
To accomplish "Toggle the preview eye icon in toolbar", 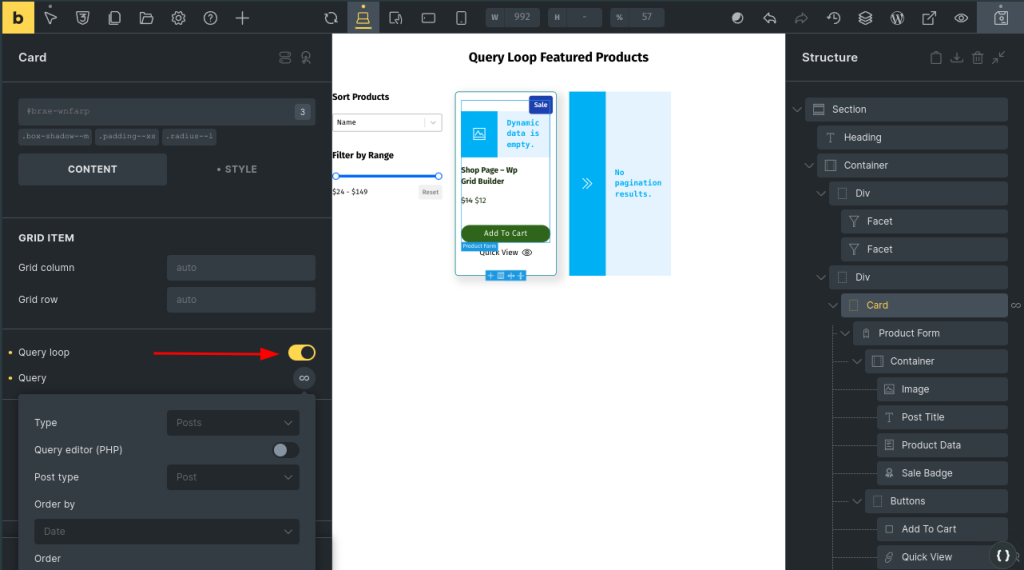I will pyautogui.click(x=961, y=18).
